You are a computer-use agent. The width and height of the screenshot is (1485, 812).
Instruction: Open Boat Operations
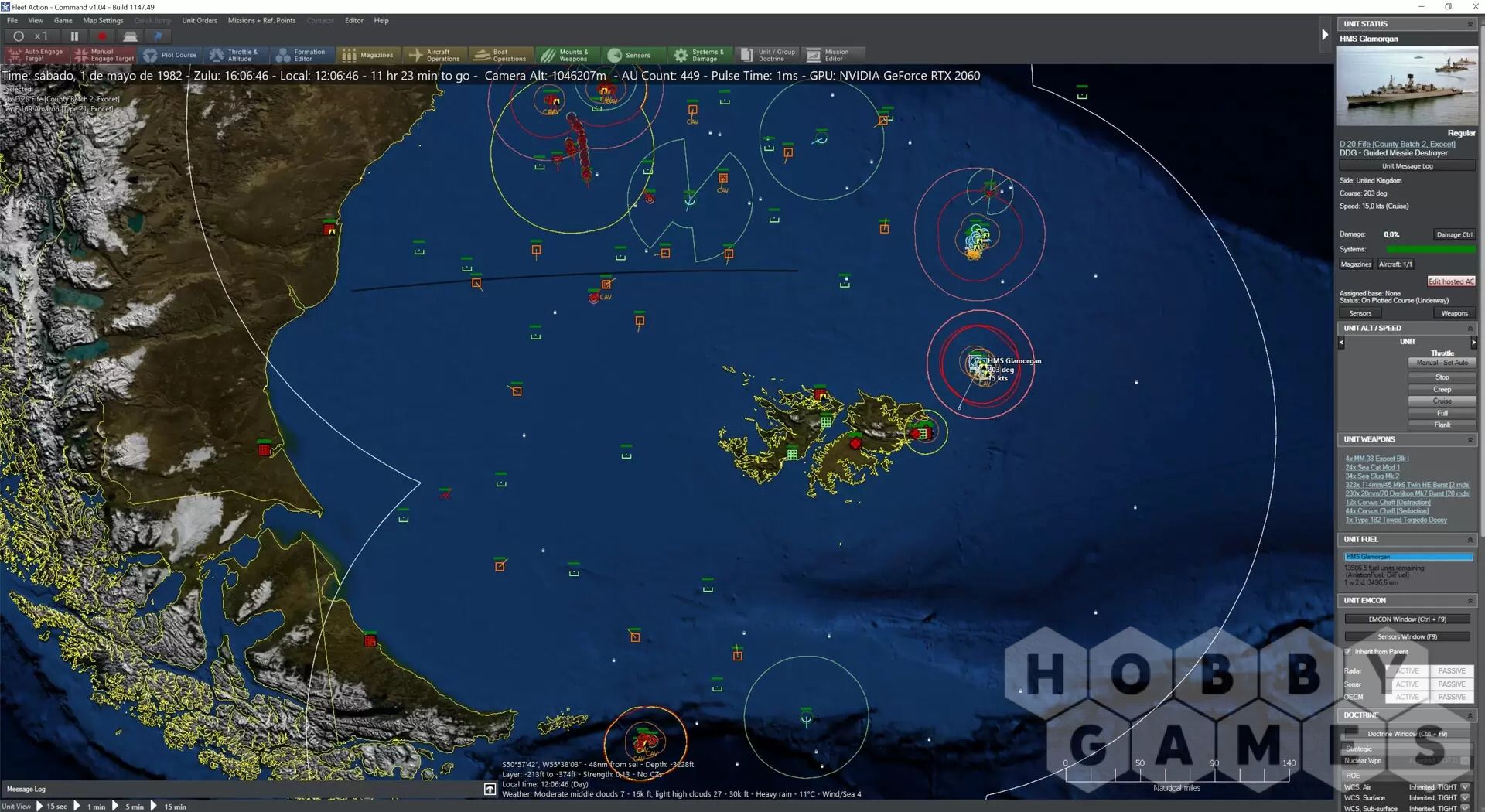click(501, 55)
